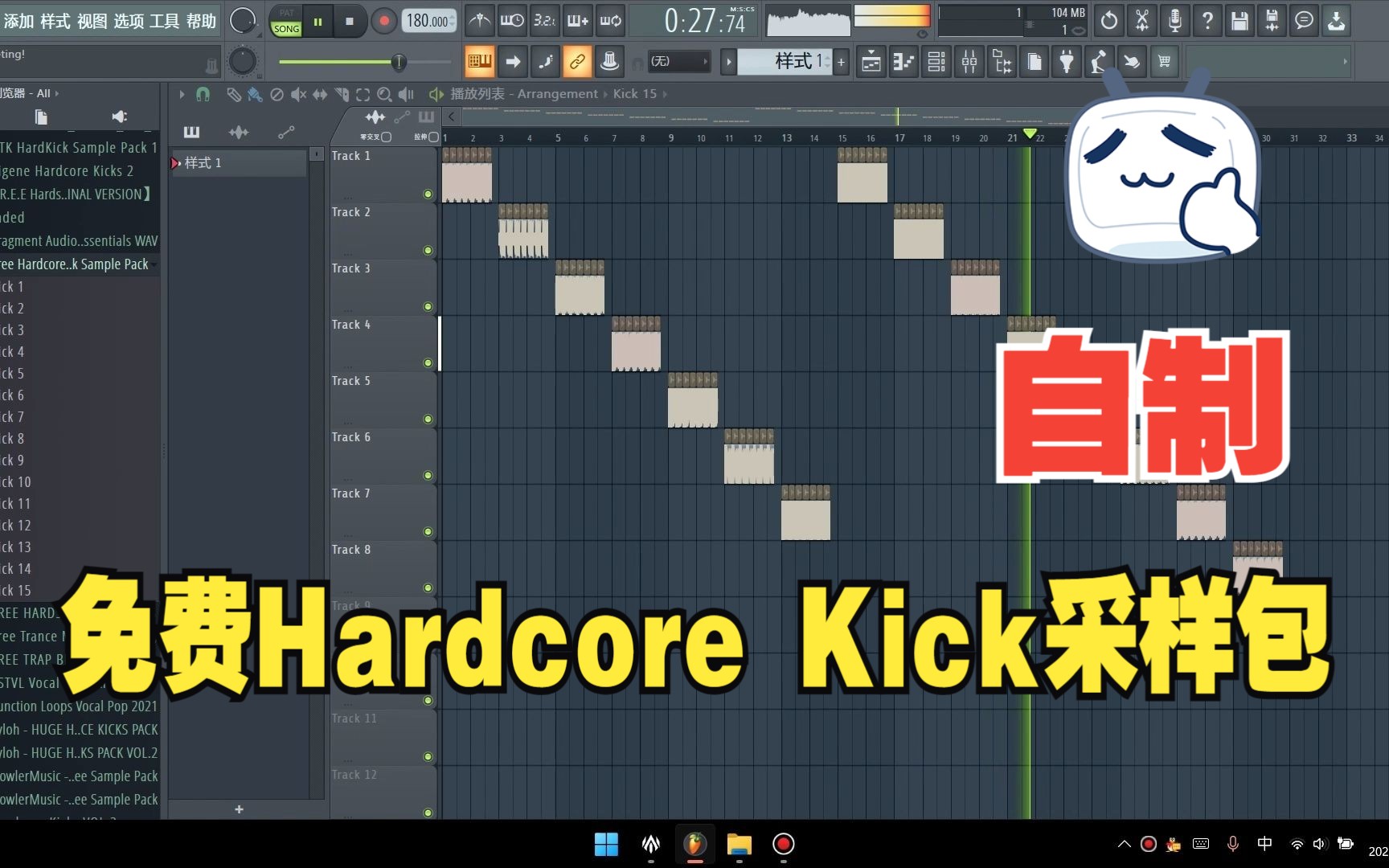Click the download content library icon
The height and width of the screenshot is (868, 1389).
click(1336, 21)
